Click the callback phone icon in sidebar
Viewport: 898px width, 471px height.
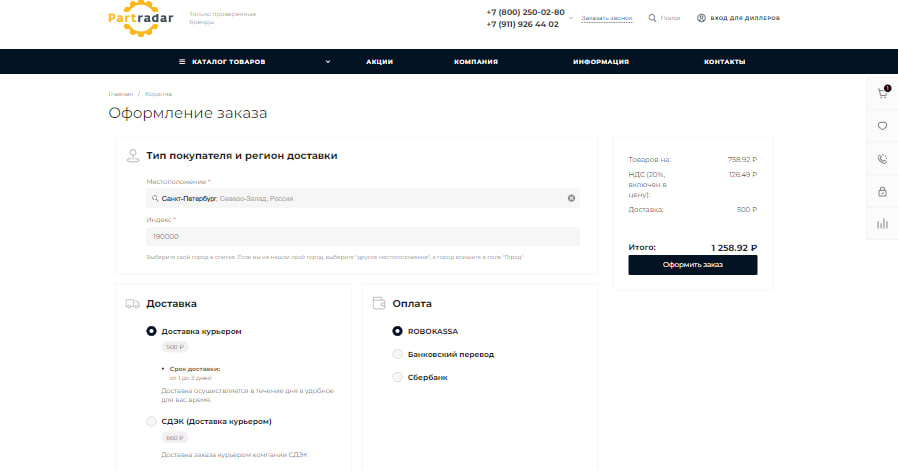click(883, 159)
